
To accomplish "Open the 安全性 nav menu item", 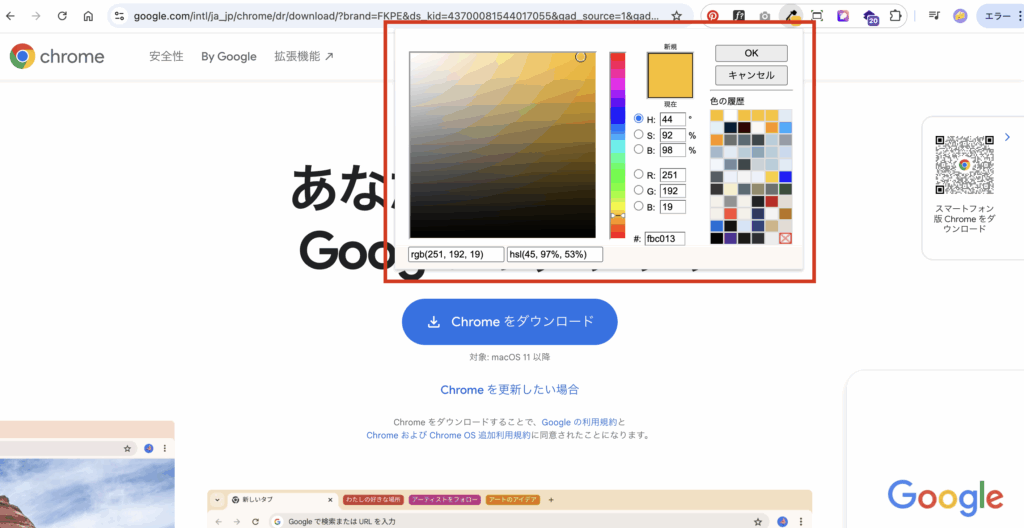I will click(166, 56).
